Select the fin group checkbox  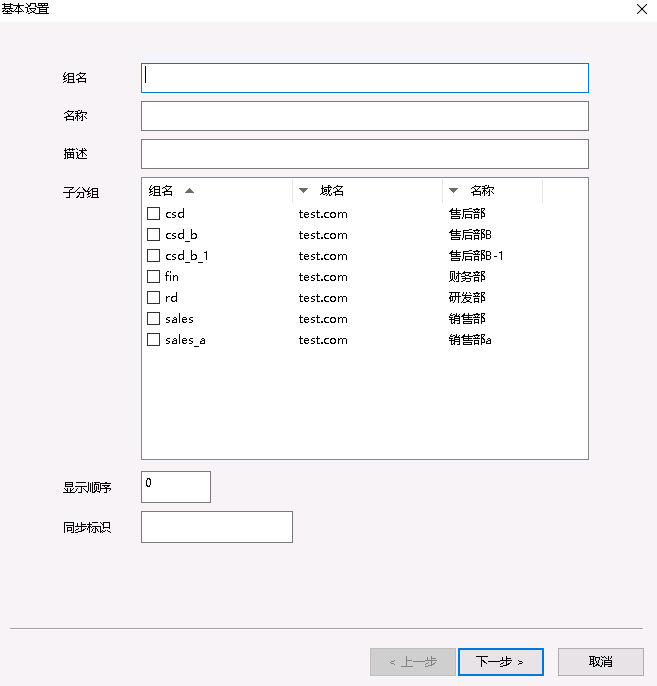click(x=154, y=276)
